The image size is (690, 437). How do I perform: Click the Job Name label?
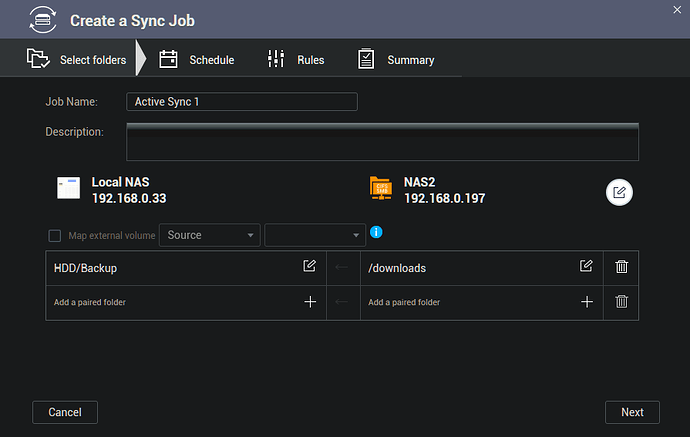click(x=71, y=102)
